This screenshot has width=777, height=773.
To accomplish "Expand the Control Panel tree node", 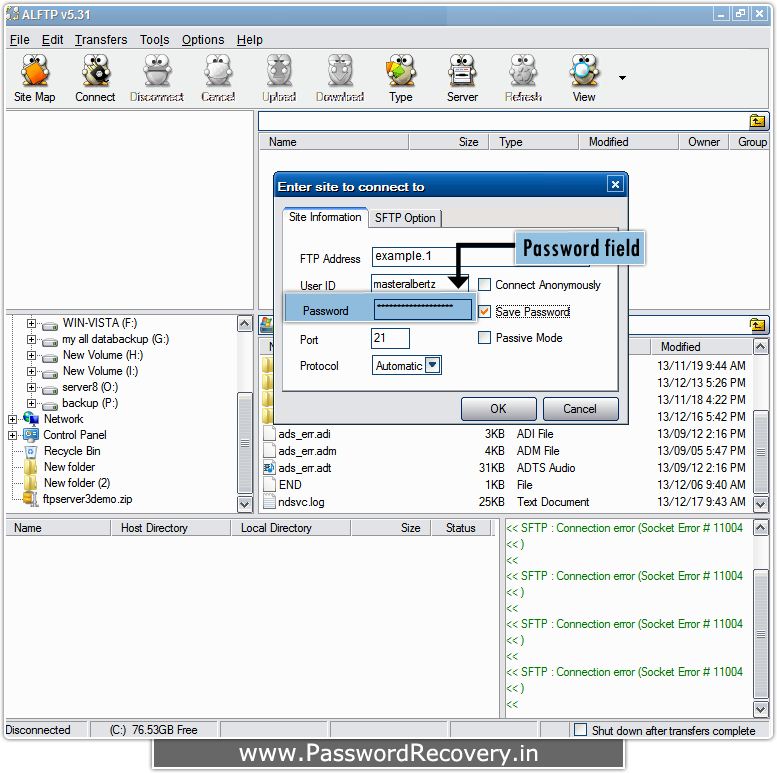I will [x=12, y=435].
